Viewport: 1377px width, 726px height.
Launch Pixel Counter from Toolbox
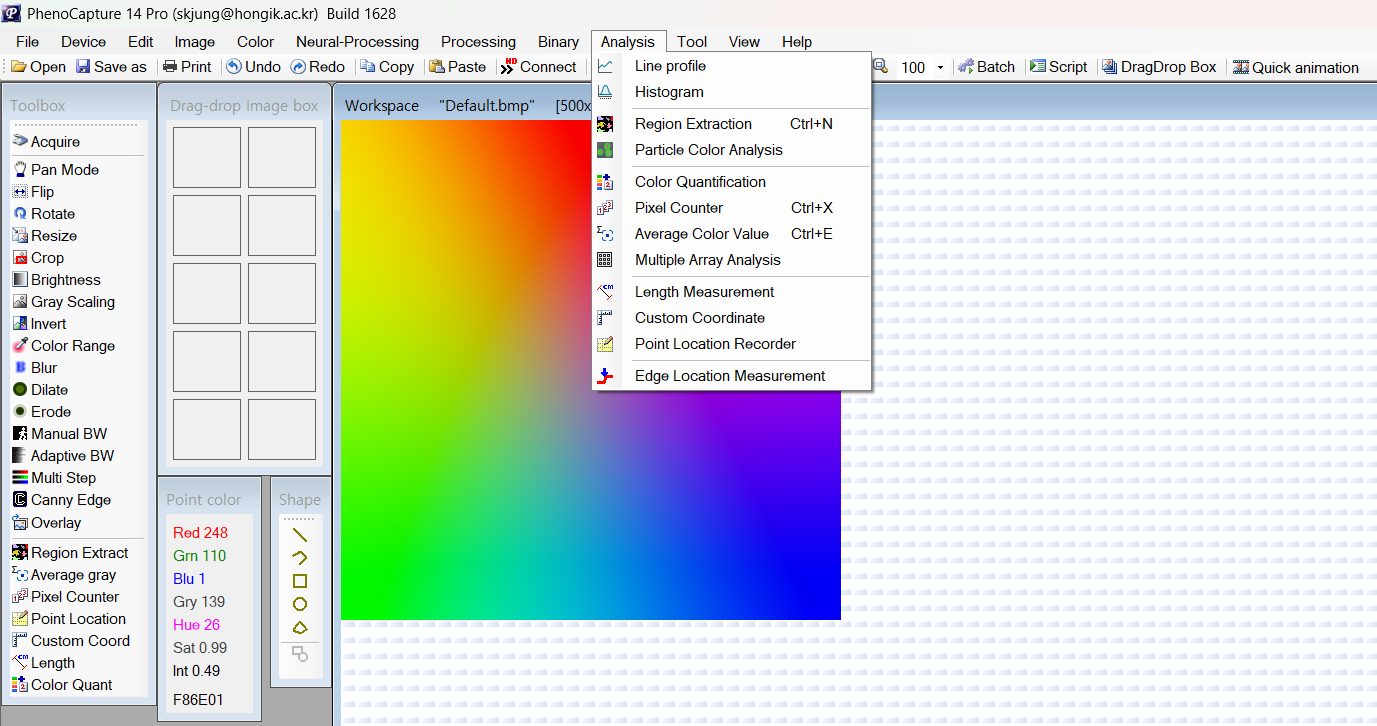66,597
